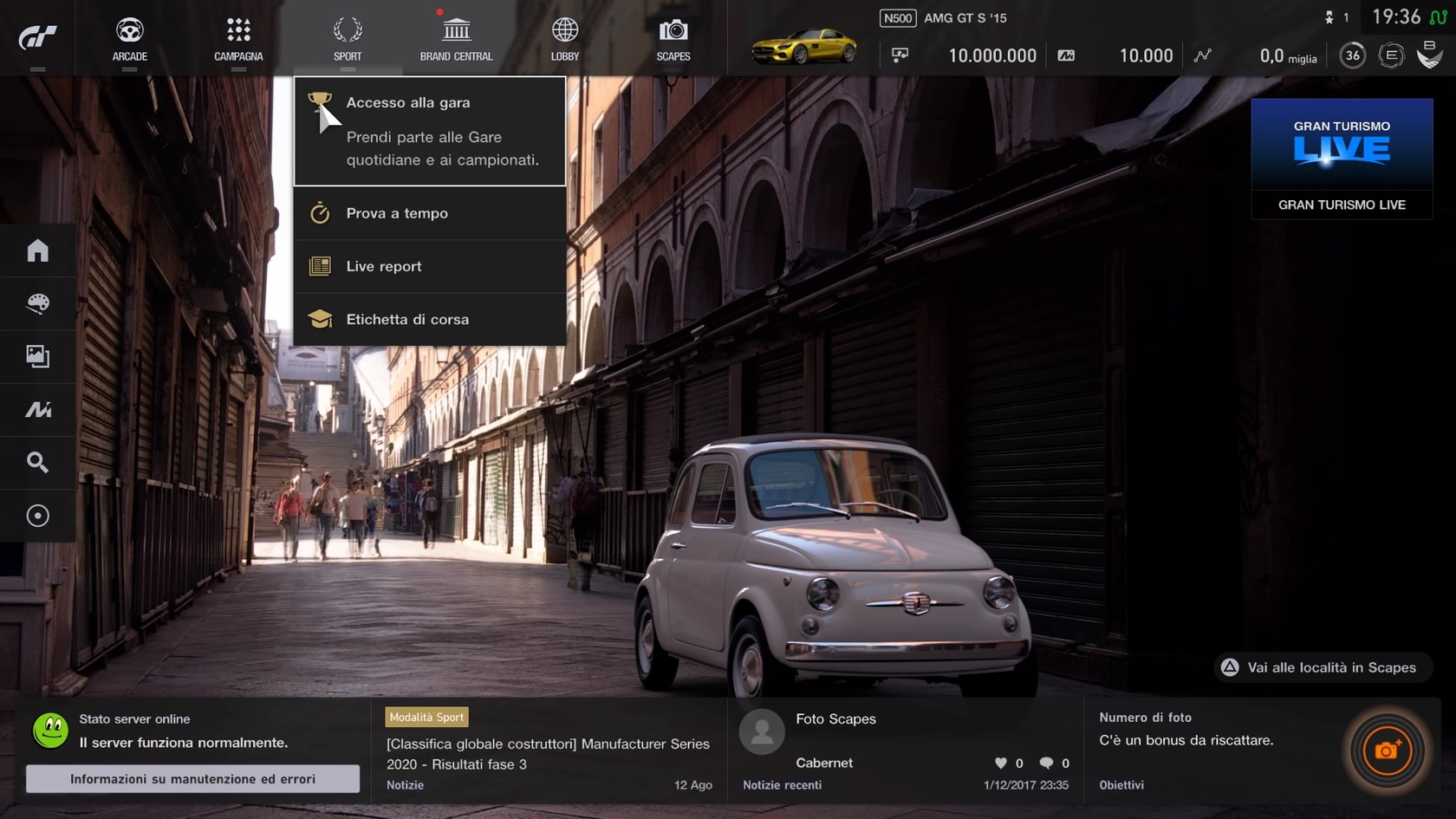1456x819 pixels.
Task: Open the Gallery icon in the sidebar
Action: [37, 356]
